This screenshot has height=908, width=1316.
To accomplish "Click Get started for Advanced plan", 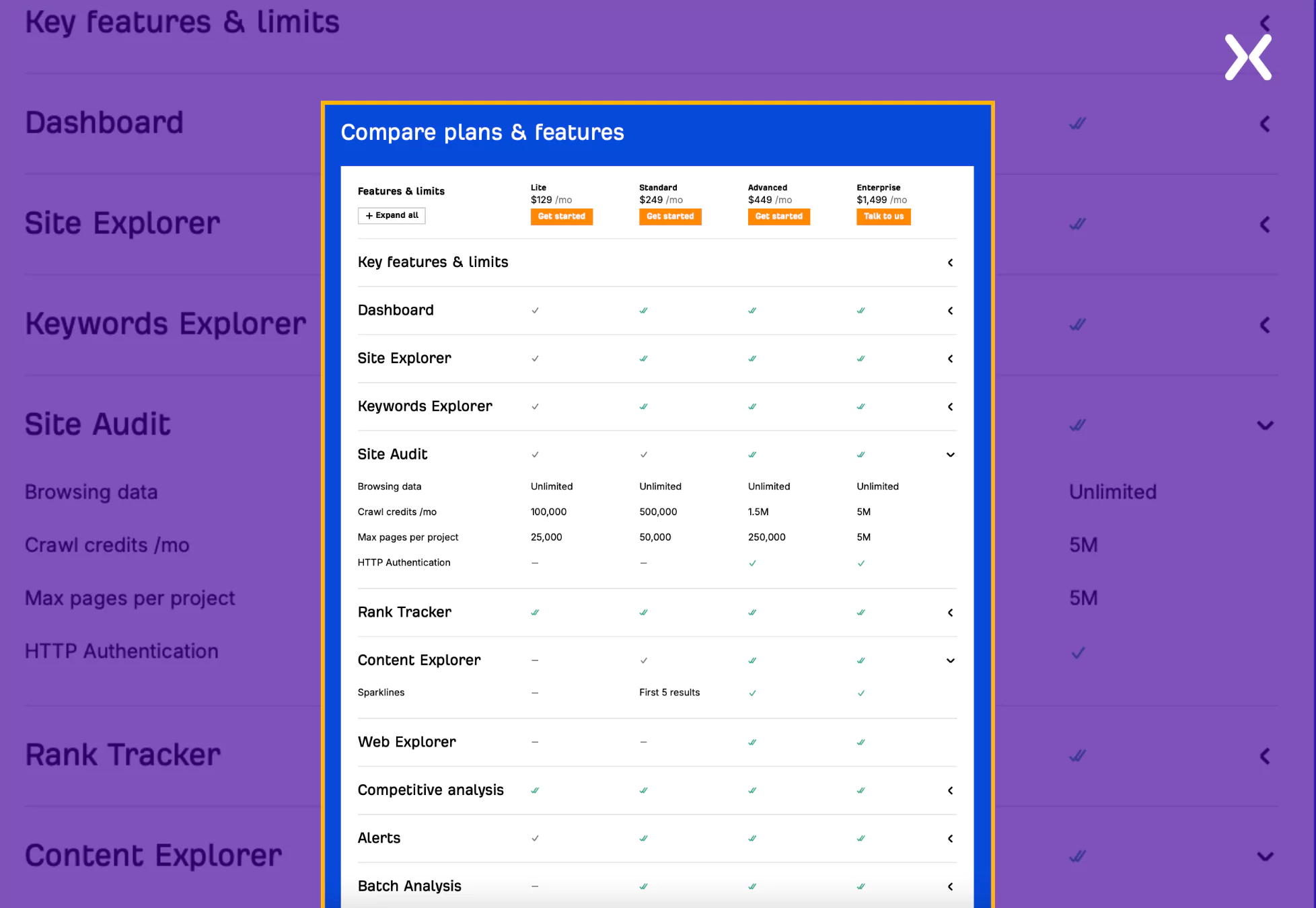I will (778, 217).
